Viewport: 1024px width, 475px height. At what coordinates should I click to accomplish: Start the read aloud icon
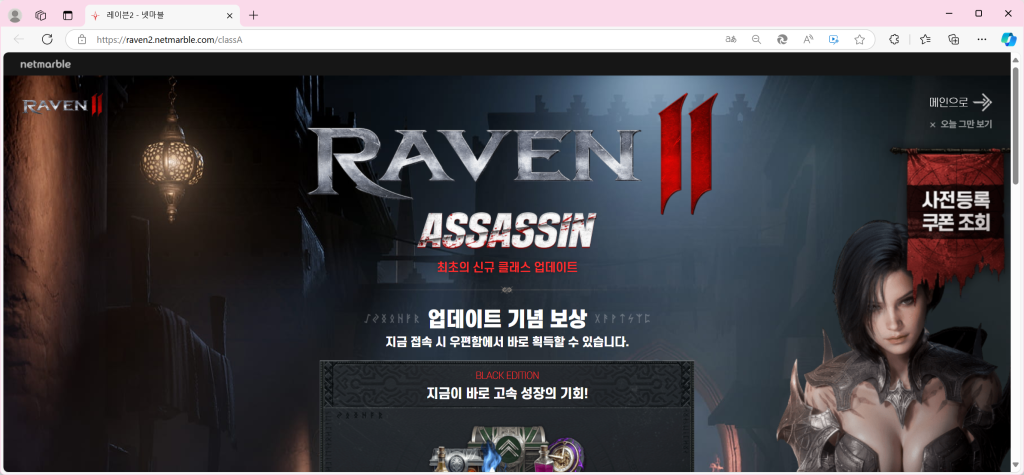pyautogui.click(x=808, y=39)
